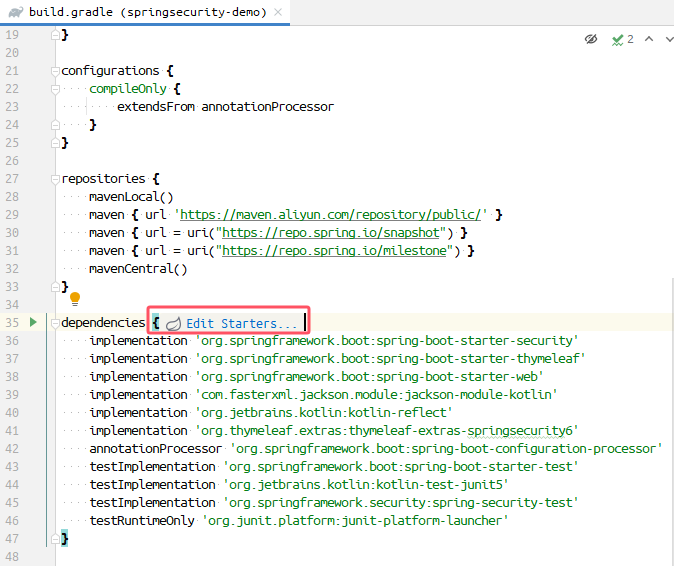The width and height of the screenshot is (674, 566).
Task: Click the compileOnly keyword
Action: click(128, 89)
